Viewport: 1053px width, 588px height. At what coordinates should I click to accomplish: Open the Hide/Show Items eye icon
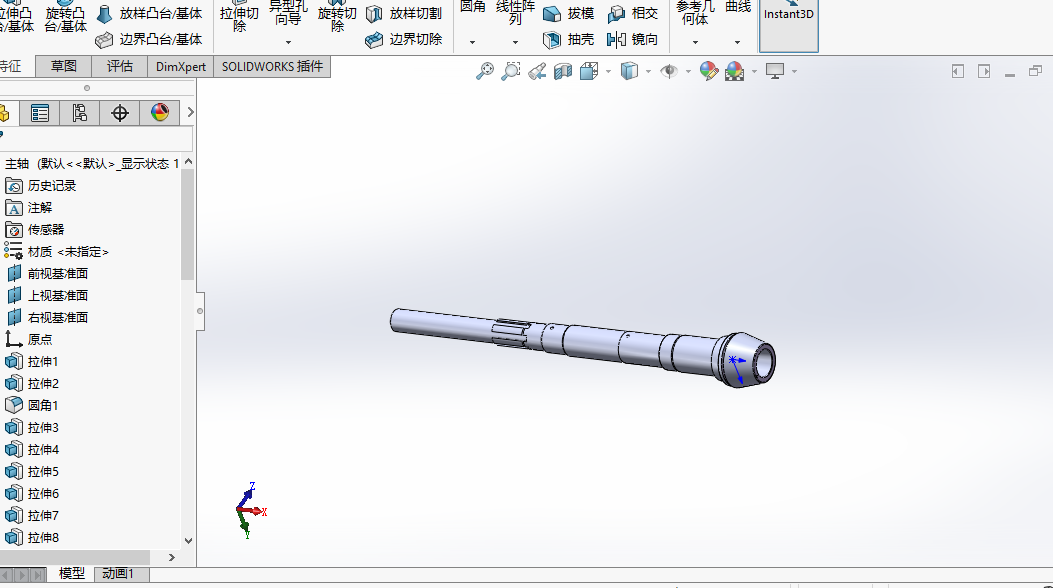coord(669,71)
